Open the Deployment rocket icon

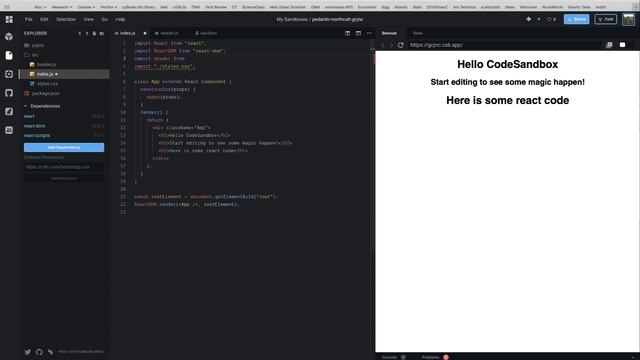tap(9, 111)
